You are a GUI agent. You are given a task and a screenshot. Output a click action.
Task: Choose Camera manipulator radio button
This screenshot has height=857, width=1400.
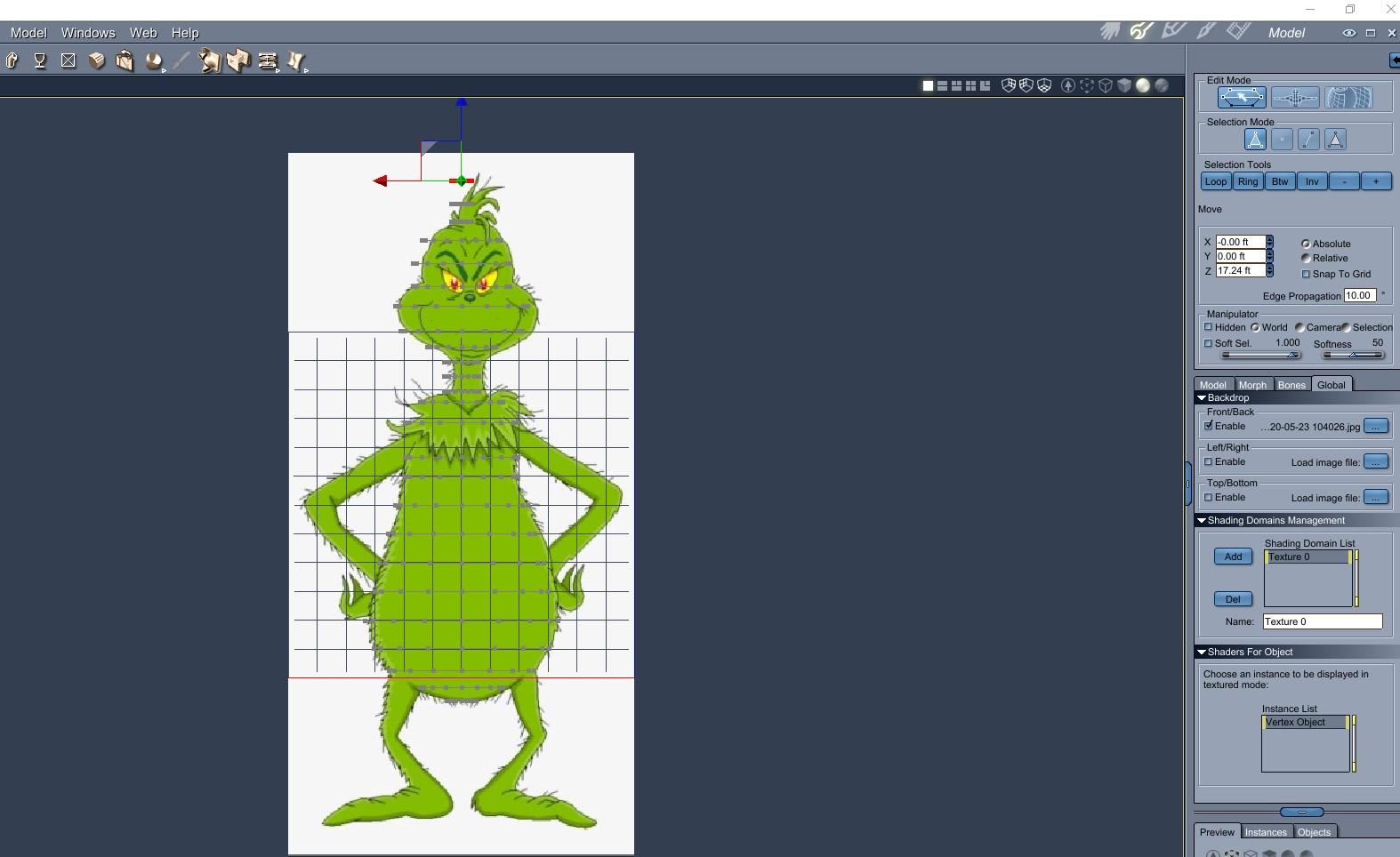[x=1299, y=327]
